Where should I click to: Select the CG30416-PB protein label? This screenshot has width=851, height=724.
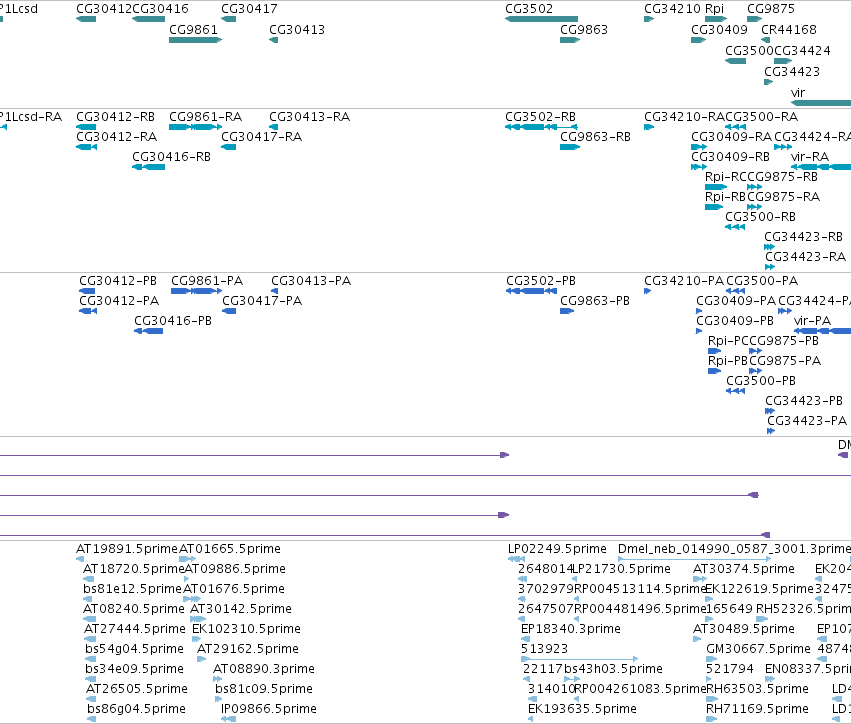tap(173, 321)
